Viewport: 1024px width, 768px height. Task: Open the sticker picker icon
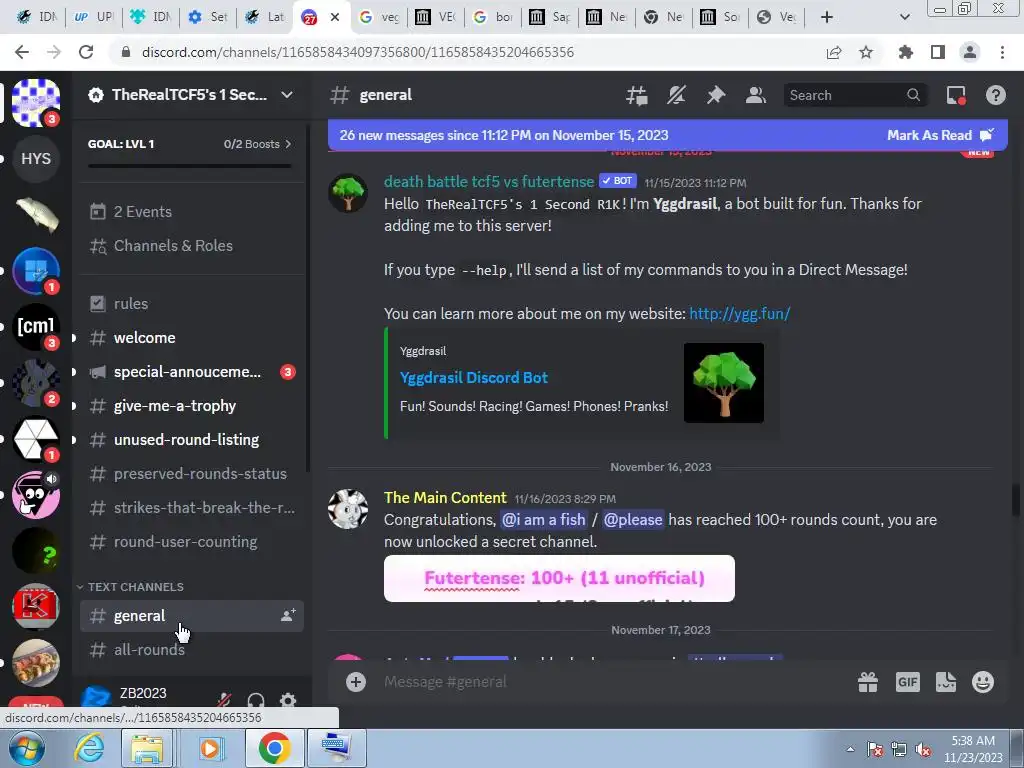click(x=946, y=682)
